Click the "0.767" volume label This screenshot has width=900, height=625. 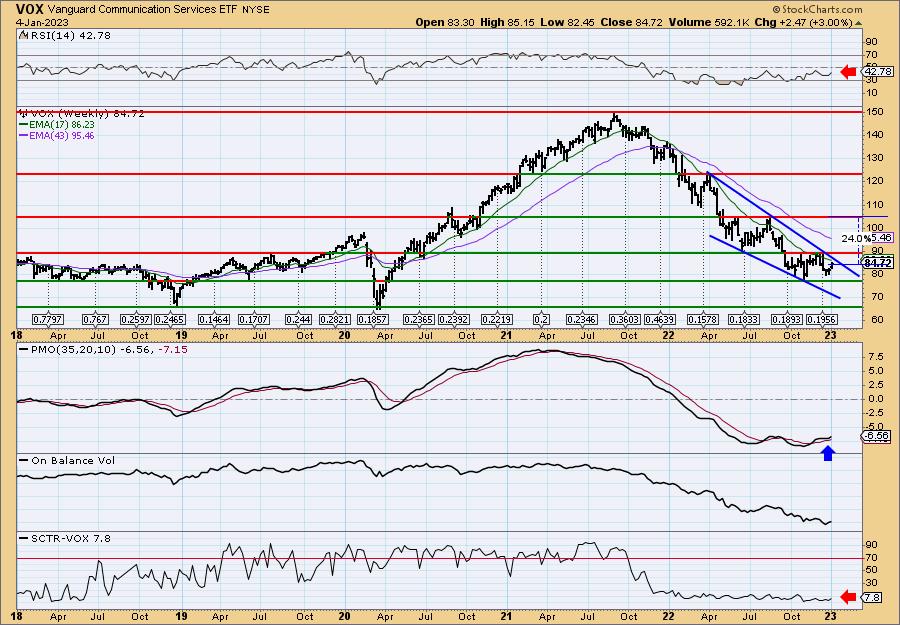pyautogui.click(x=95, y=319)
